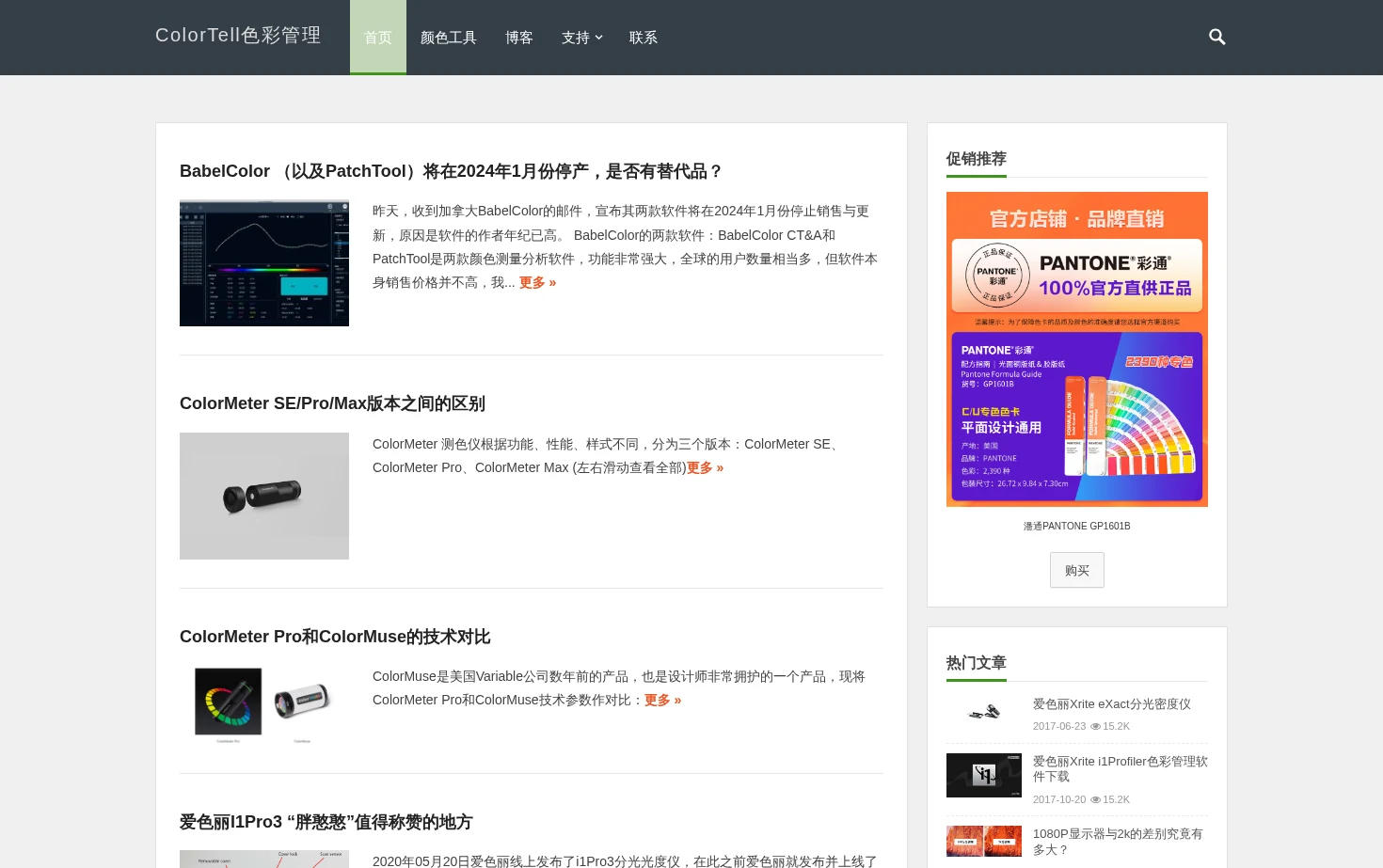
Task: Open the 1080P显示器与2k的差别 article link
Action: (x=1118, y=842)
